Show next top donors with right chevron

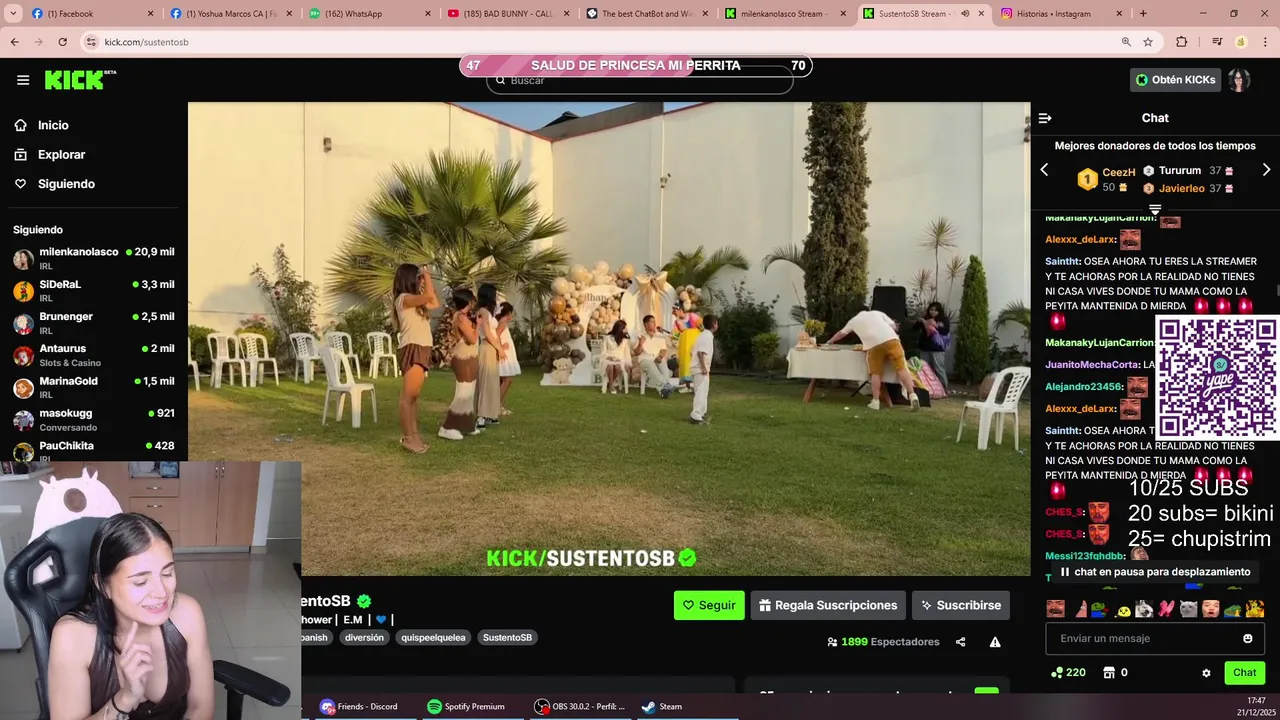(1266, 170)
